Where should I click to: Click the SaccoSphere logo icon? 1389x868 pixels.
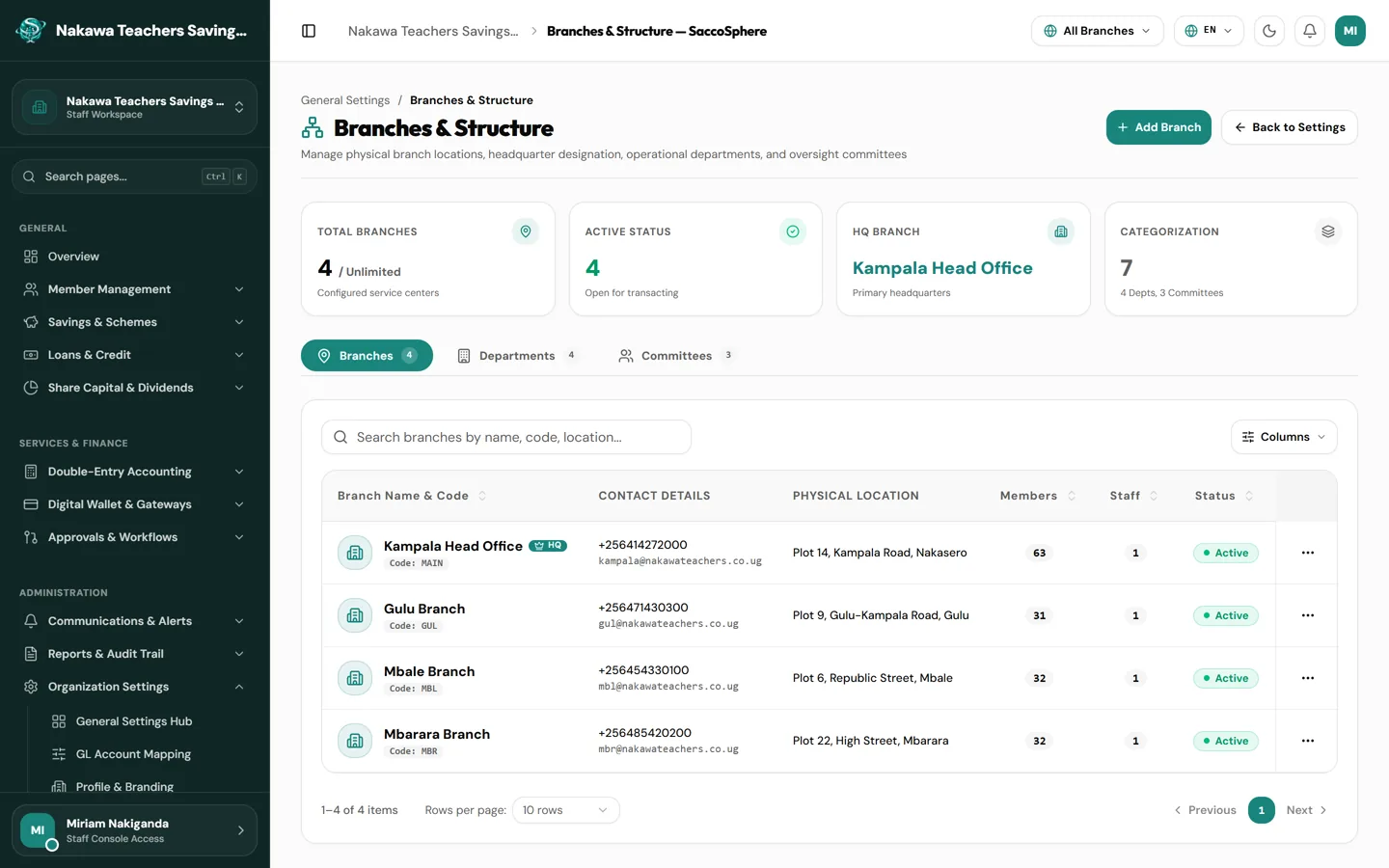31,31
